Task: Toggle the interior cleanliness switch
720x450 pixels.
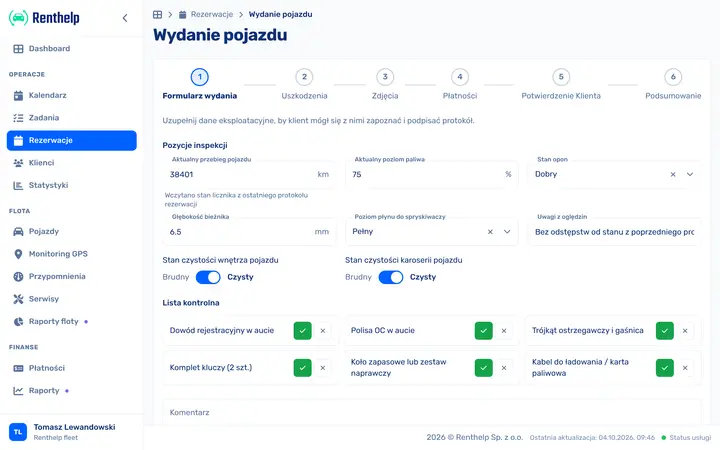Action: 208,277
